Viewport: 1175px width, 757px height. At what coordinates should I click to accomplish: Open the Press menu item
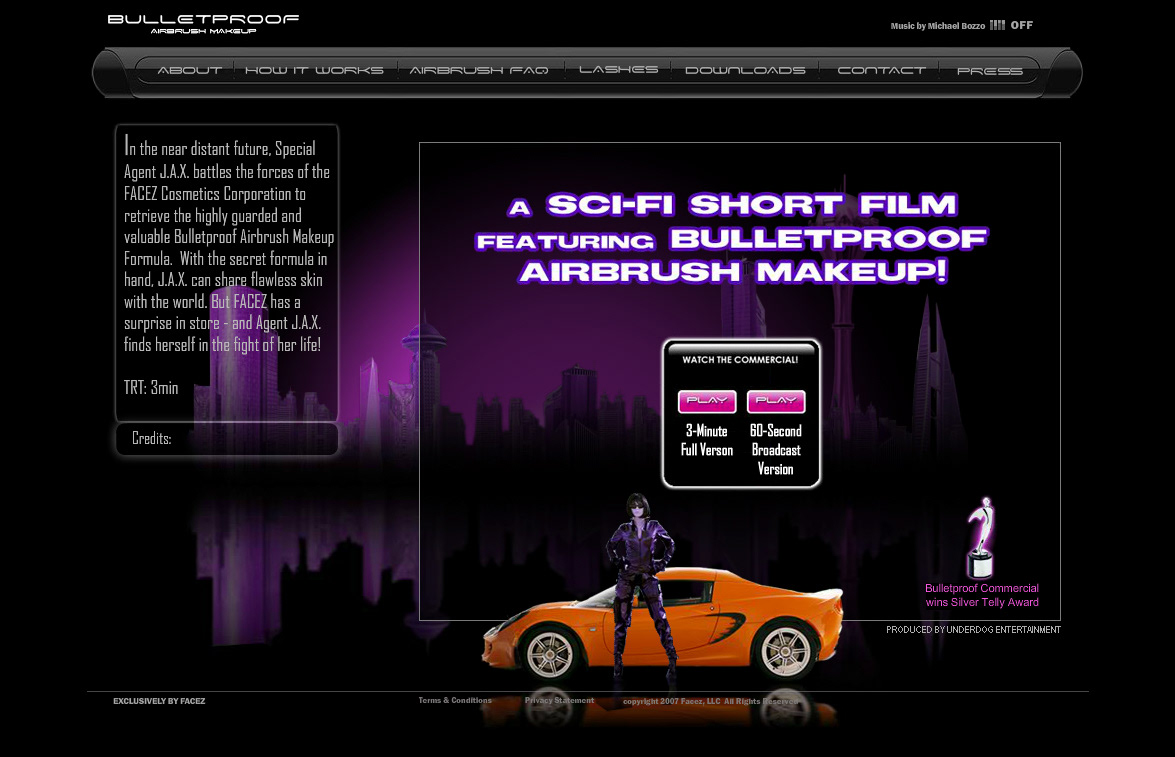(x=990, y=71)
